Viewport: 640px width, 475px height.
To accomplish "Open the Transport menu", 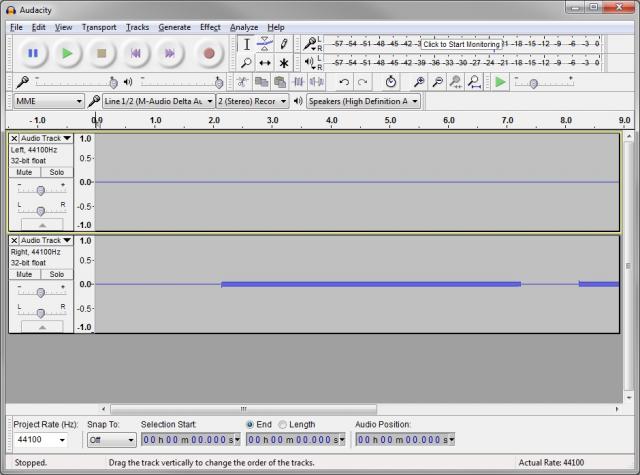I will (x=99, y=27).
